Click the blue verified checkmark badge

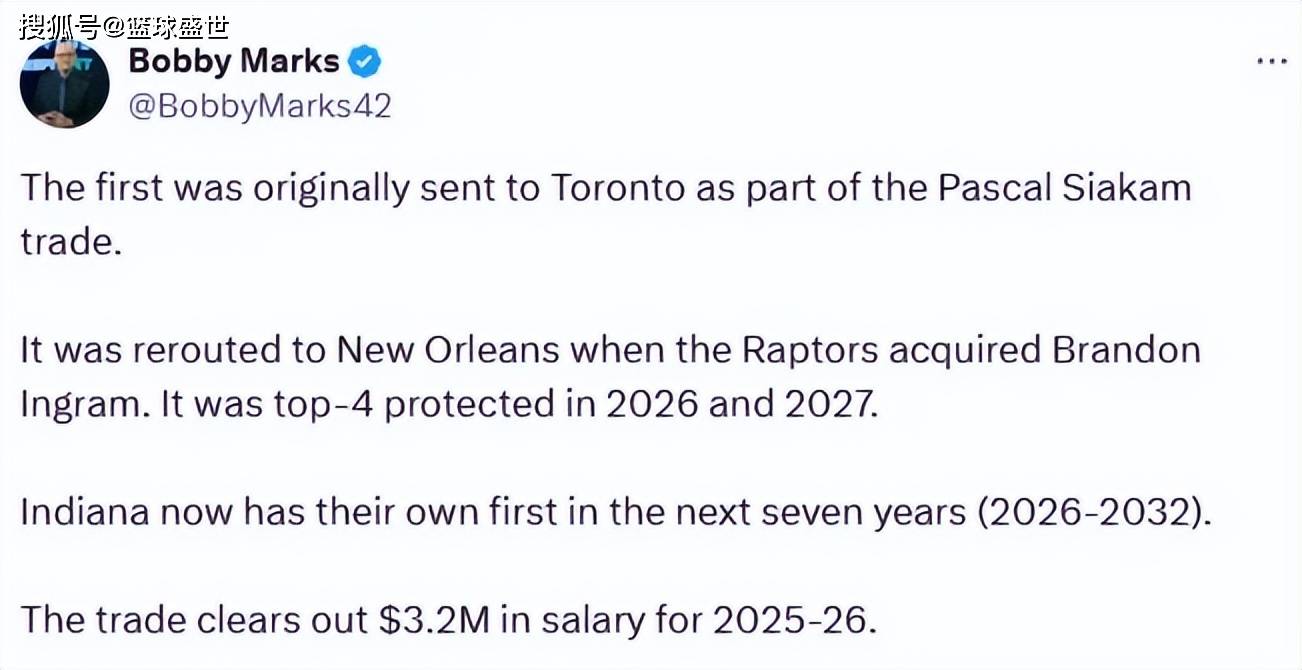tap(364, 62)
